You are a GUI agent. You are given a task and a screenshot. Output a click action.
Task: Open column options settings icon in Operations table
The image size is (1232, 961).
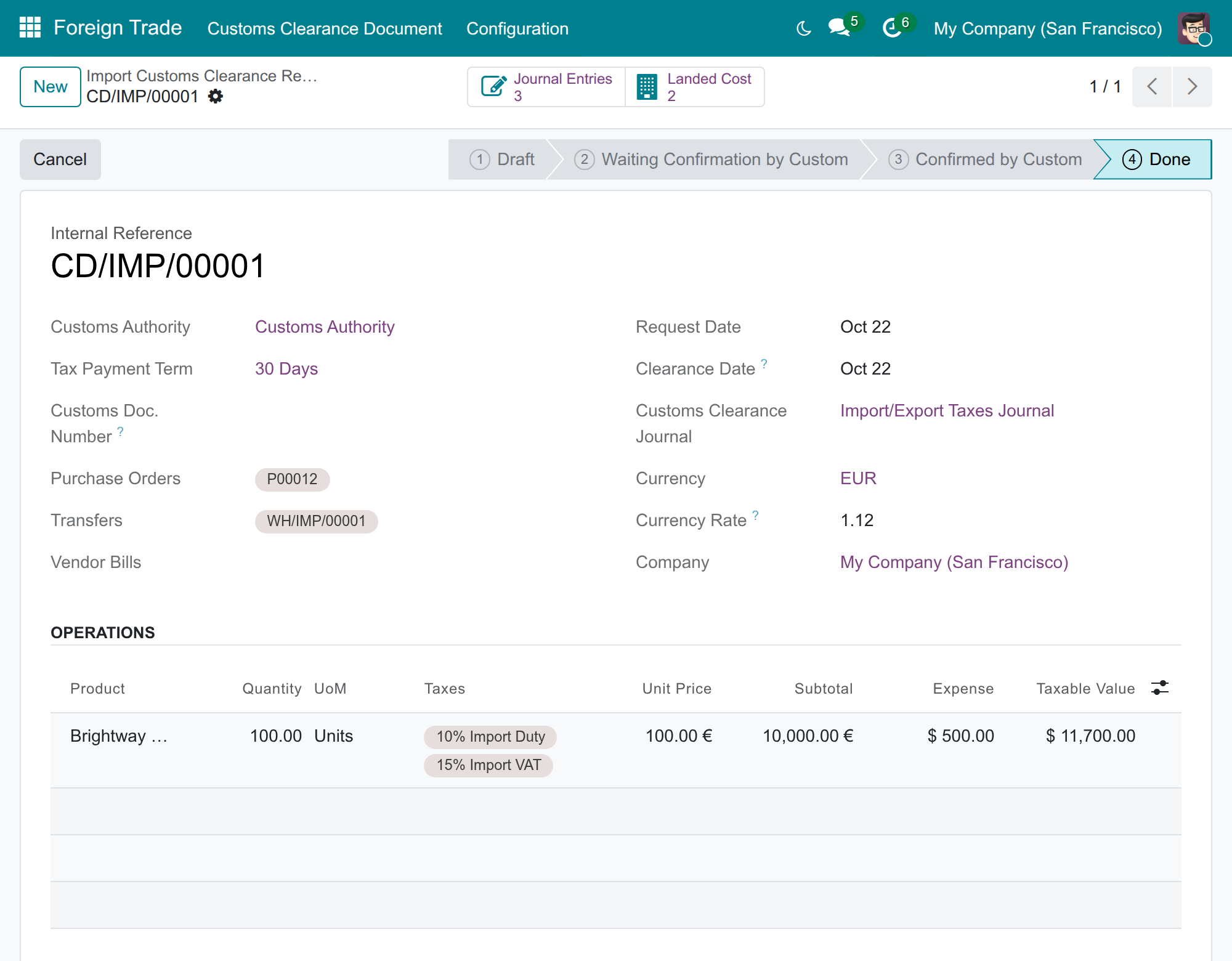point(1160,688)
